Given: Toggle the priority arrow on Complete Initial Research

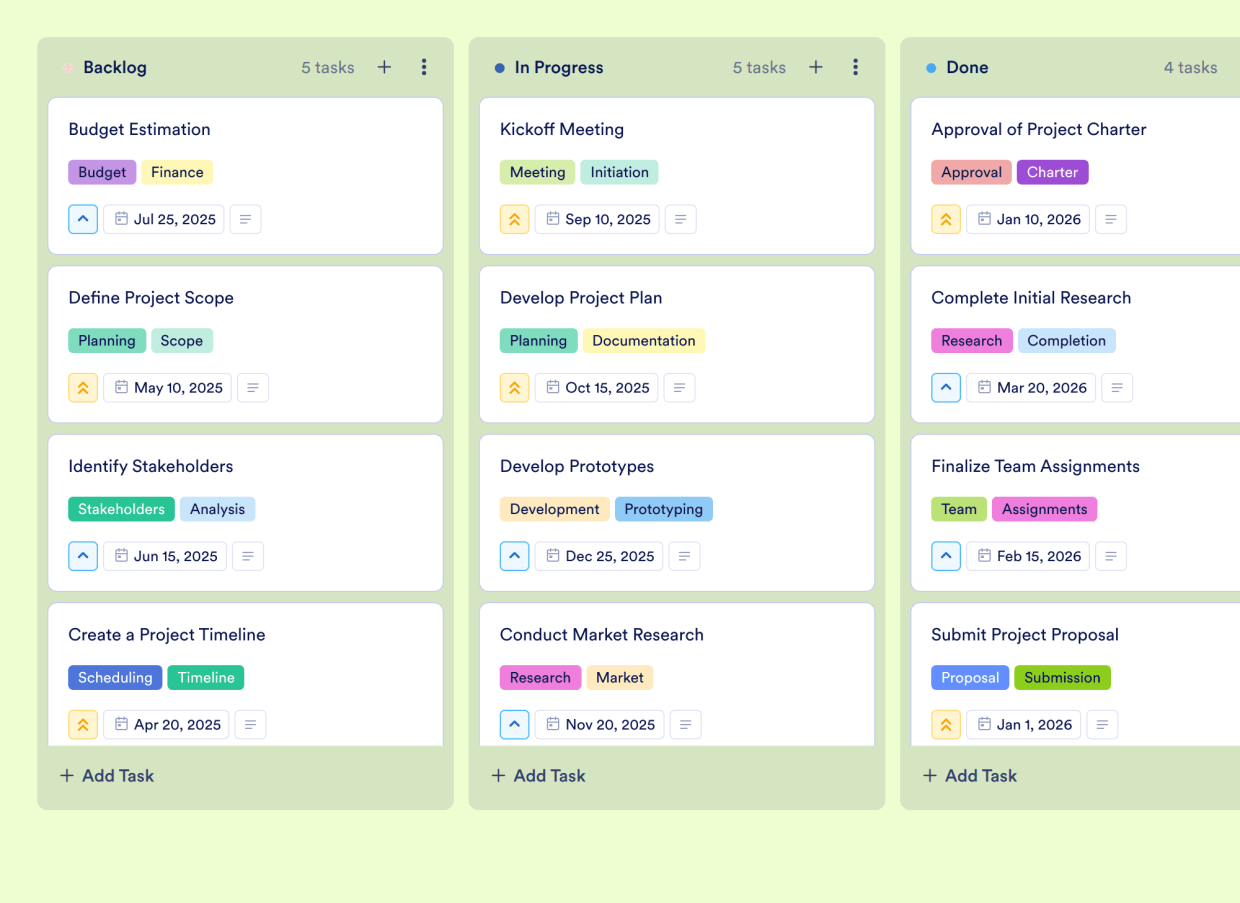Looking at the screenshot, I should click(946, 387).
